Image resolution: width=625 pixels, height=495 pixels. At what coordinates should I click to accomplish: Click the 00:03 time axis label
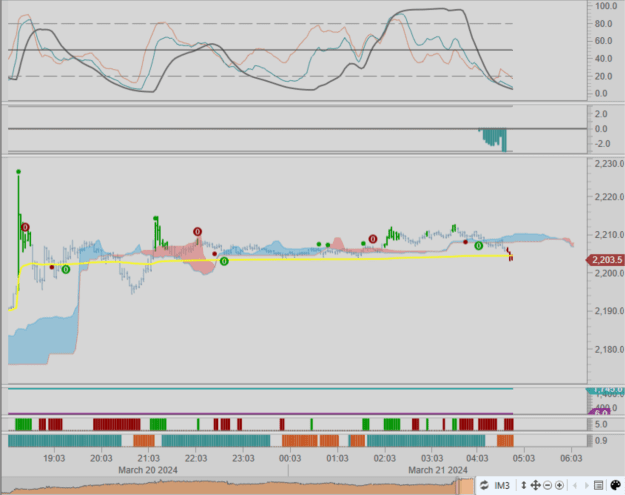click(x=290, y=458)
